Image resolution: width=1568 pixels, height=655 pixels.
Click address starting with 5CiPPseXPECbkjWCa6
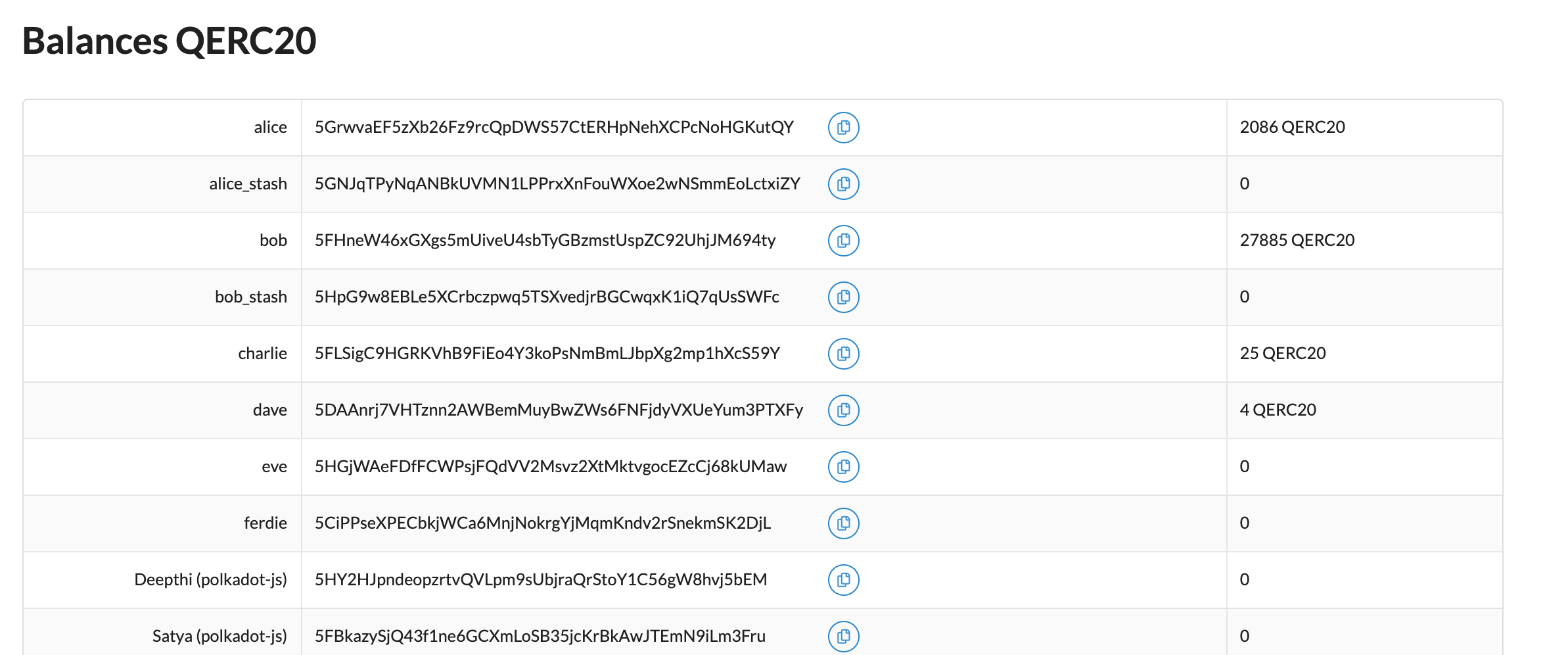pyautogui.click(x=543, y=523)
